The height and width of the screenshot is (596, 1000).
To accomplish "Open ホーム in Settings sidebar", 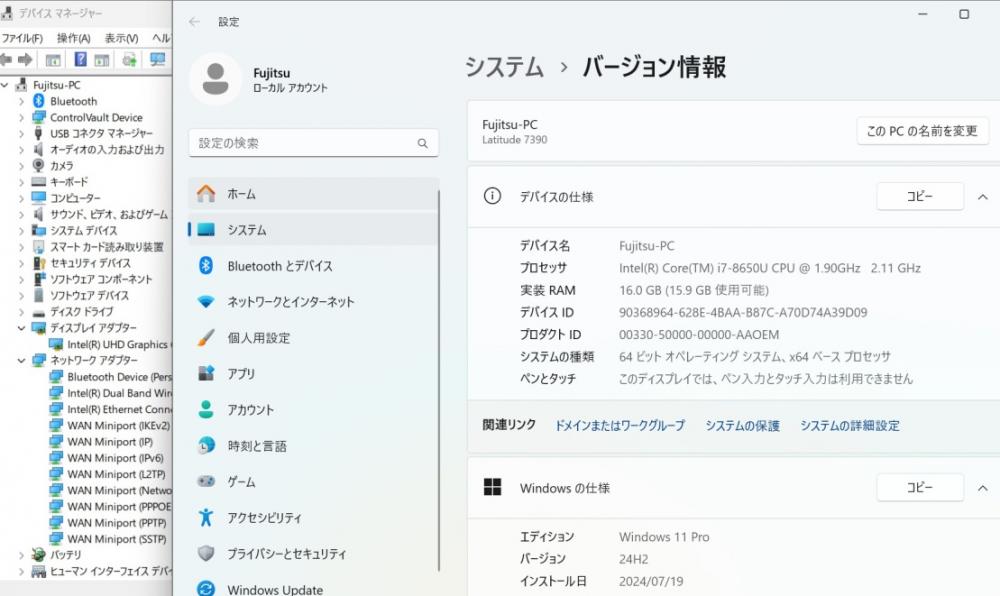I will click(x=313, y=194).
